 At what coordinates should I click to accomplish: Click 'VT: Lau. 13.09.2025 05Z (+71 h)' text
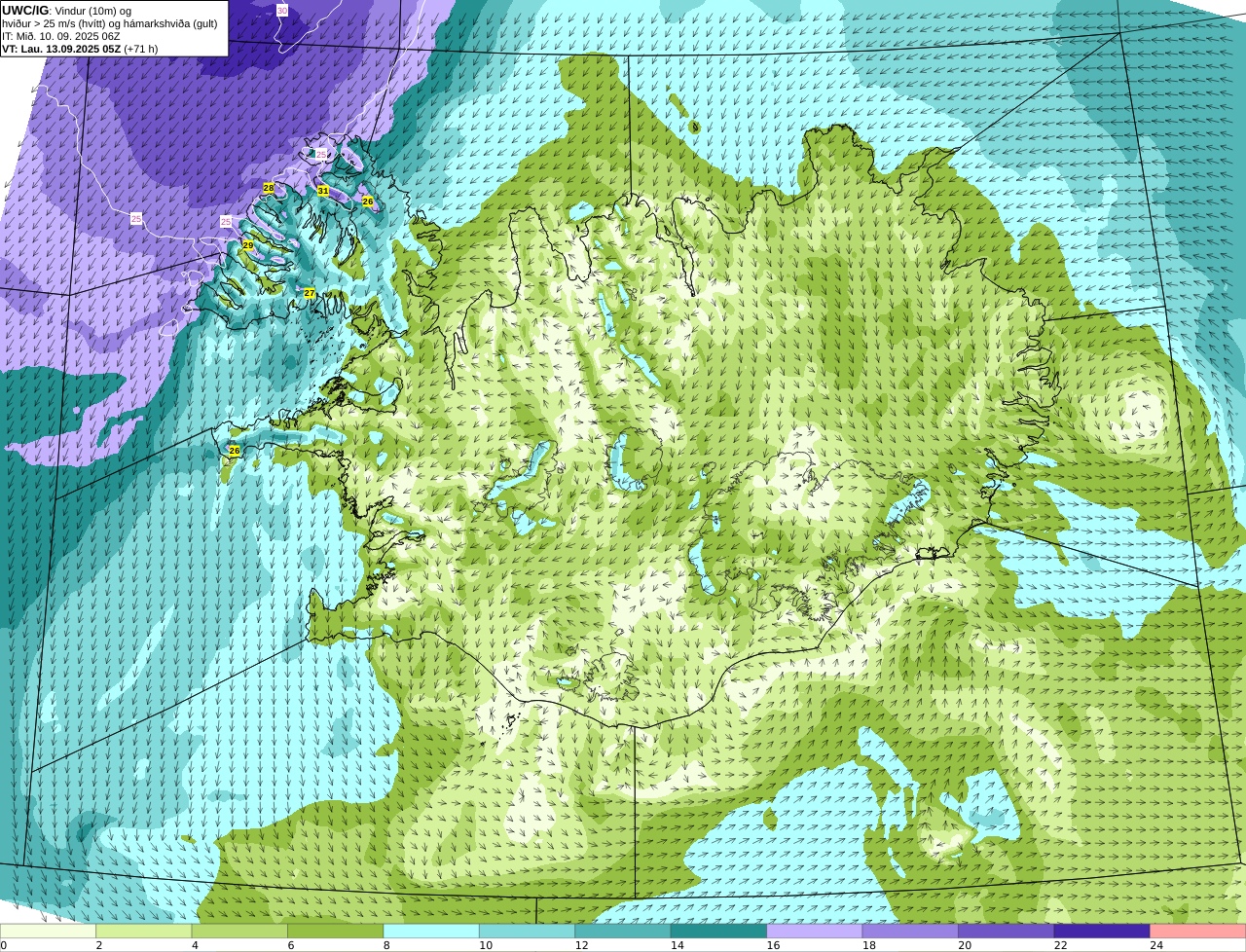(x=80, y=49)
